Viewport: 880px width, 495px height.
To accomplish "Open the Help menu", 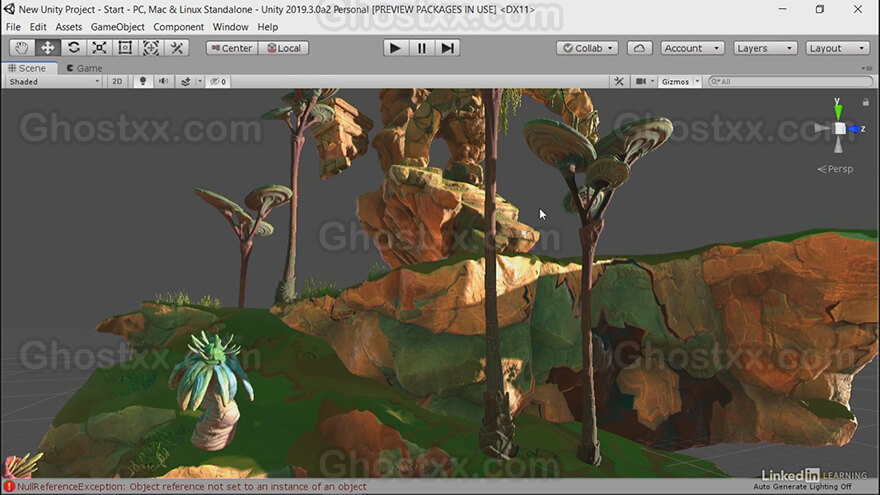I will pos(268,26).
